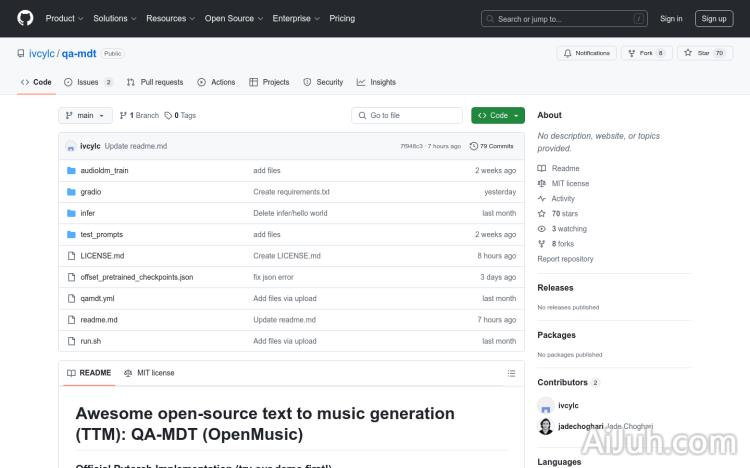Click the 'Create LICENSE.md' commit message
The height and width of the screenshot is (468, 750).
287,256
